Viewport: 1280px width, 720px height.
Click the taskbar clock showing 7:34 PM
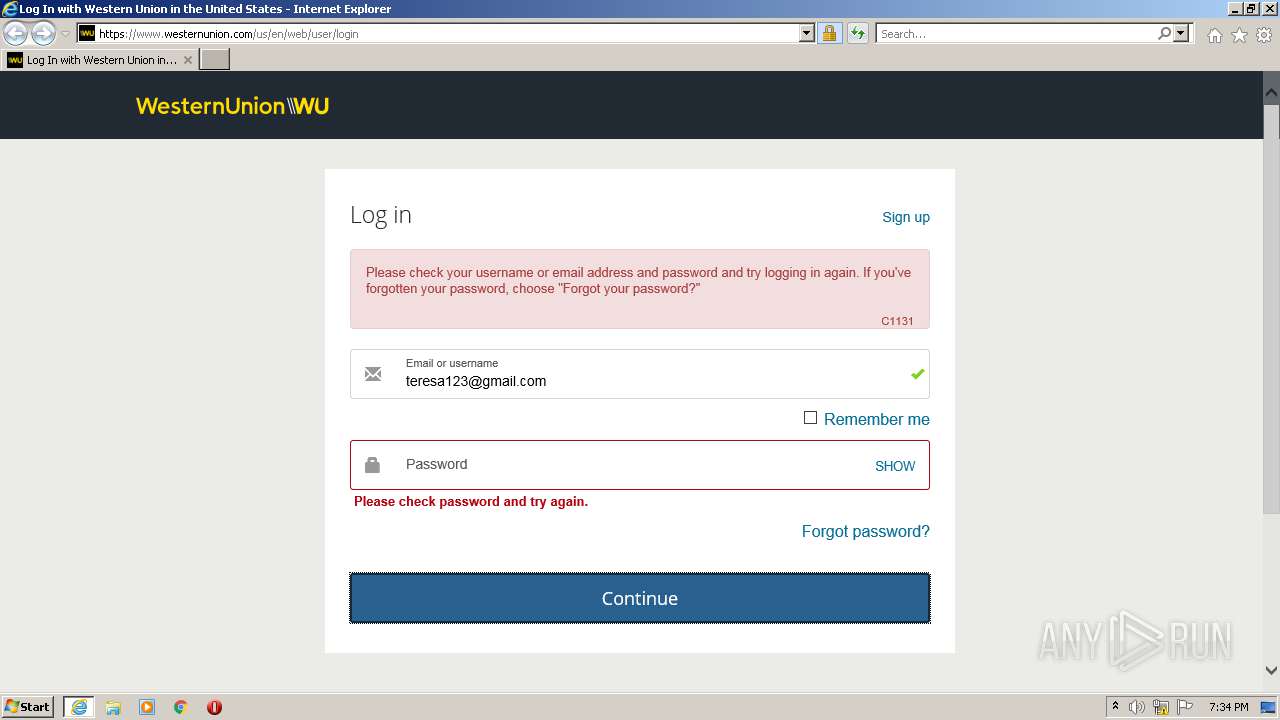(1228, 707)
